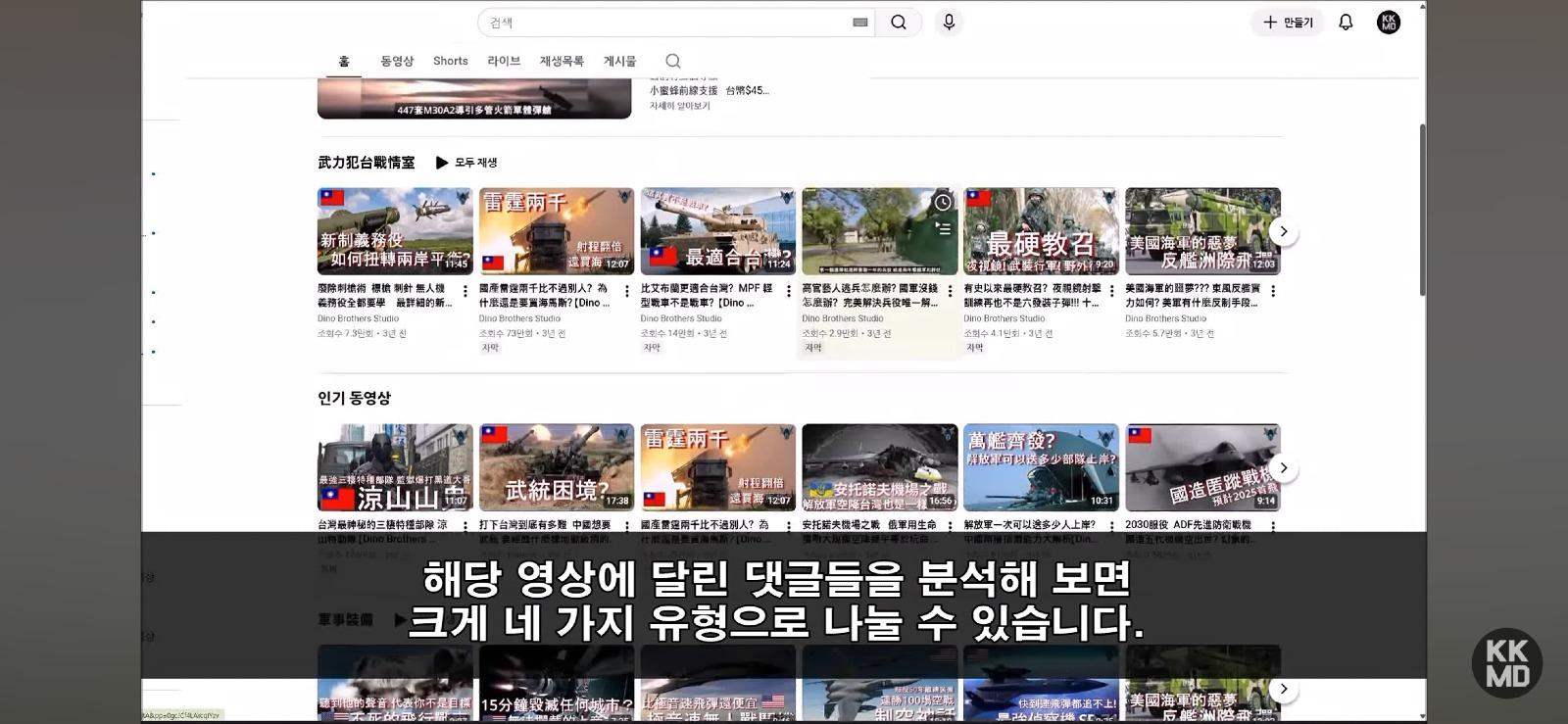The width and height of the screenshot is (1568, 724).
Task: Open options menu for 2030服役 ADF video
Action: tap(1273, 527)
